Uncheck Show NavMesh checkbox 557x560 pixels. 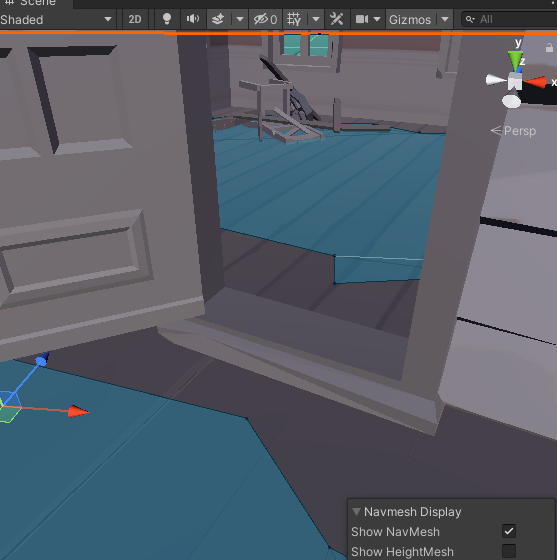pyautogui.click(x=509, y=531)
